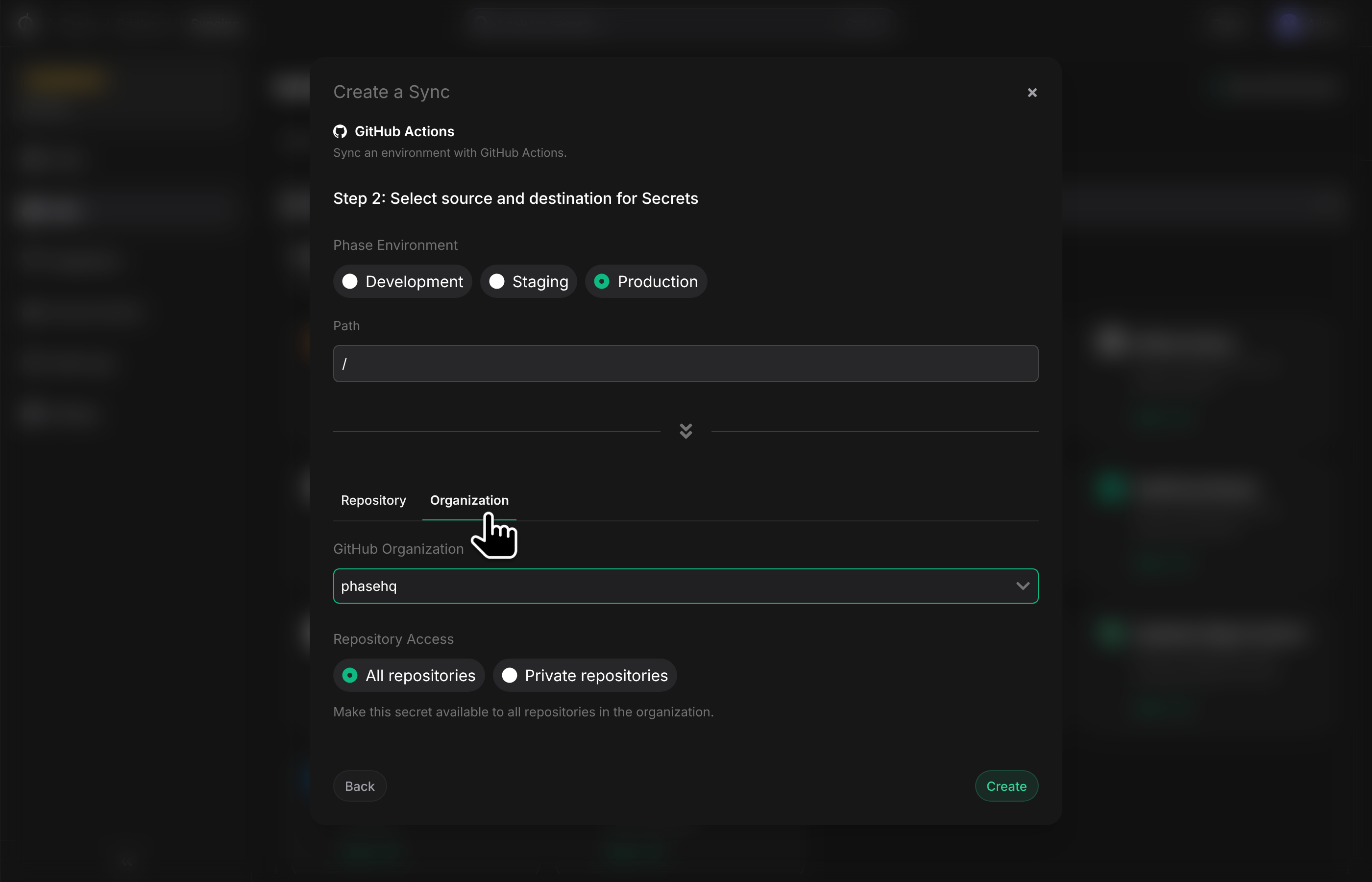This screenshot has height=882, width=1372.
Task: Switch to the Repository tab
Action: pyautogui.click(x=373, y=500)
